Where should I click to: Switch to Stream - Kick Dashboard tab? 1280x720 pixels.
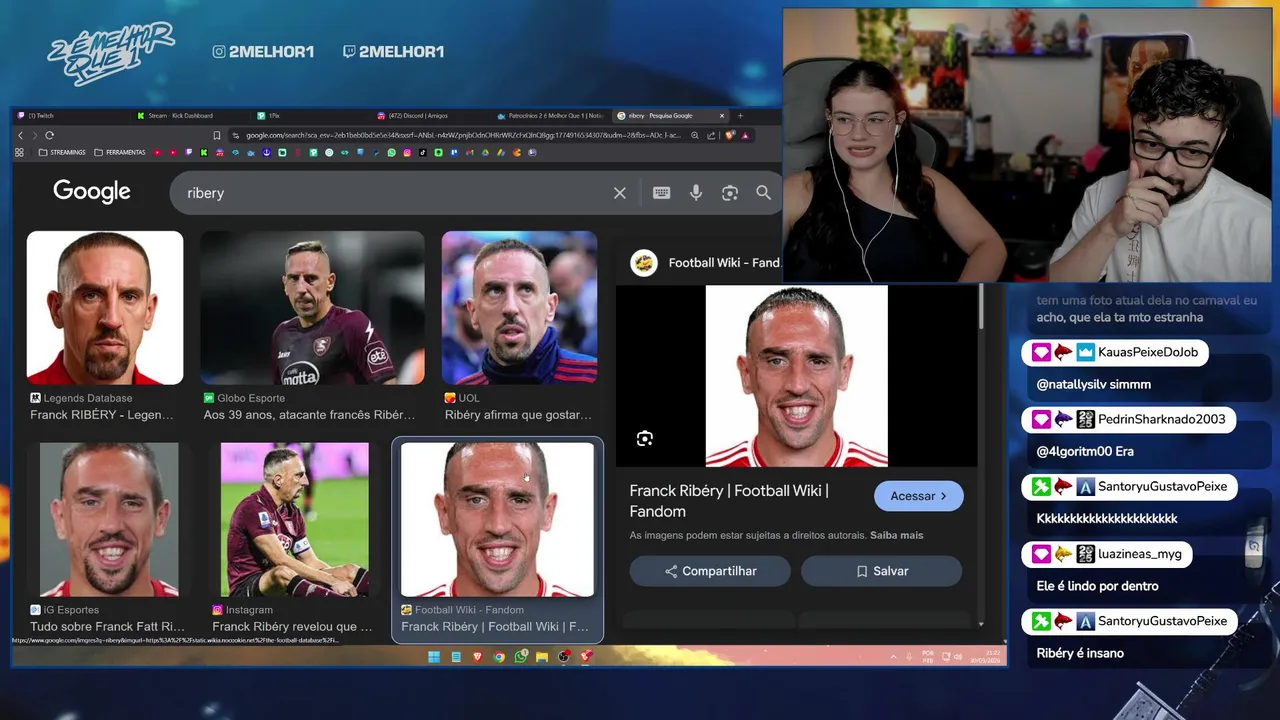click(x=190, y=116)
